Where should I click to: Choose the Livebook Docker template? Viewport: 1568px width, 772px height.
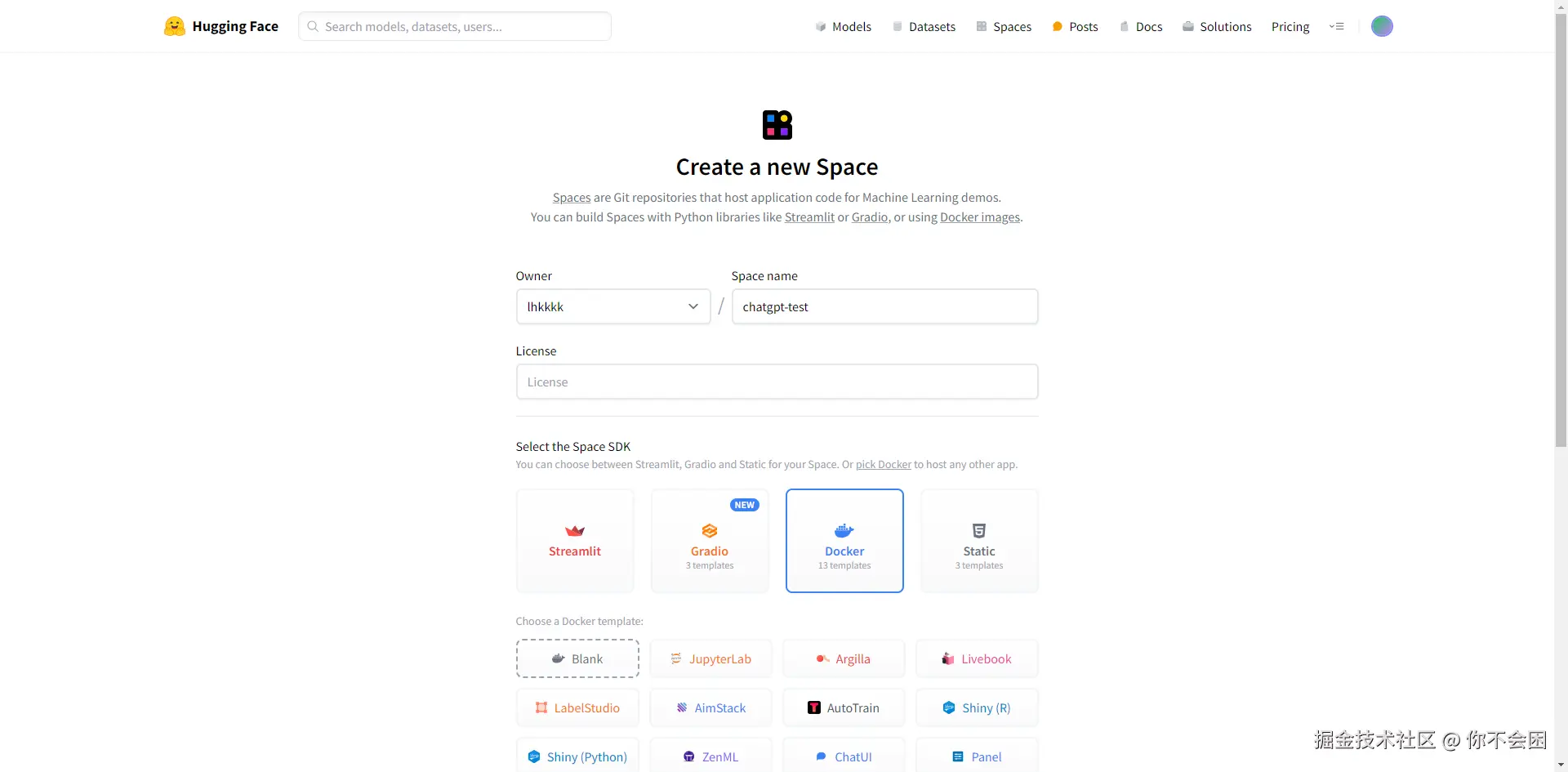(x=977, y=658)
